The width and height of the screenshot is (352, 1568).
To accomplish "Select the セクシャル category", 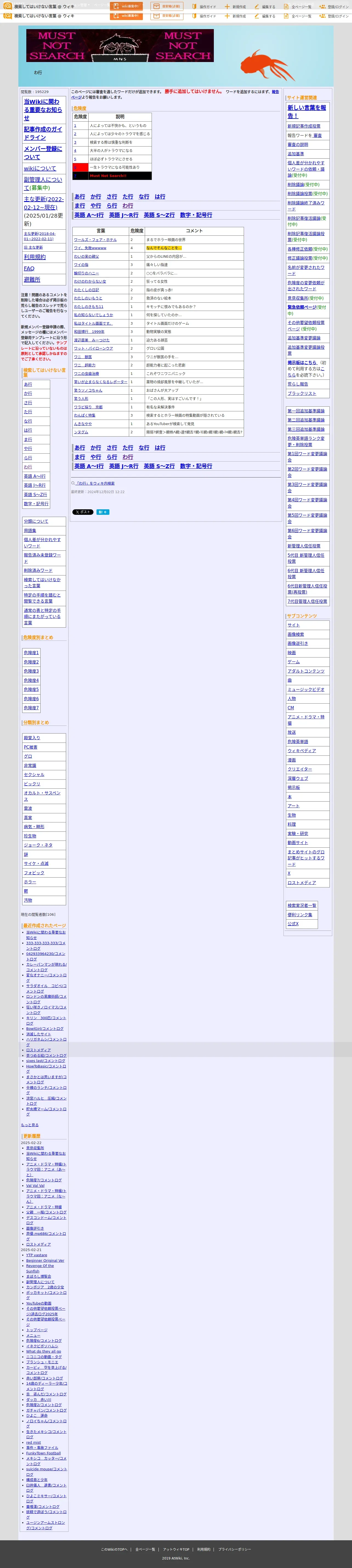I will tap(34, 775).
